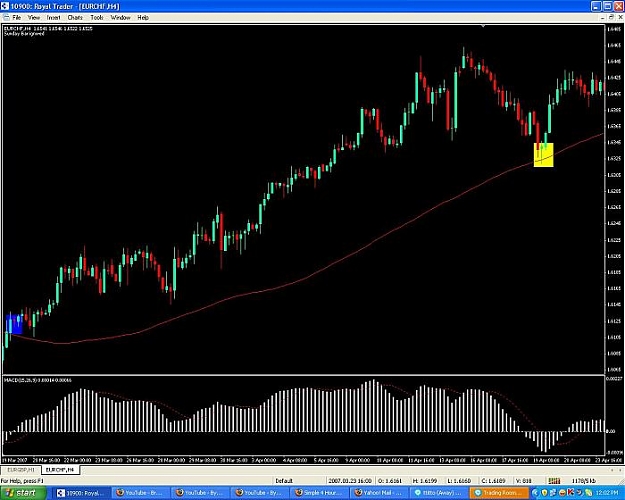Viewport: 625px width, 500px height.
Task: Open the Help menu
Action: [143, 18]
